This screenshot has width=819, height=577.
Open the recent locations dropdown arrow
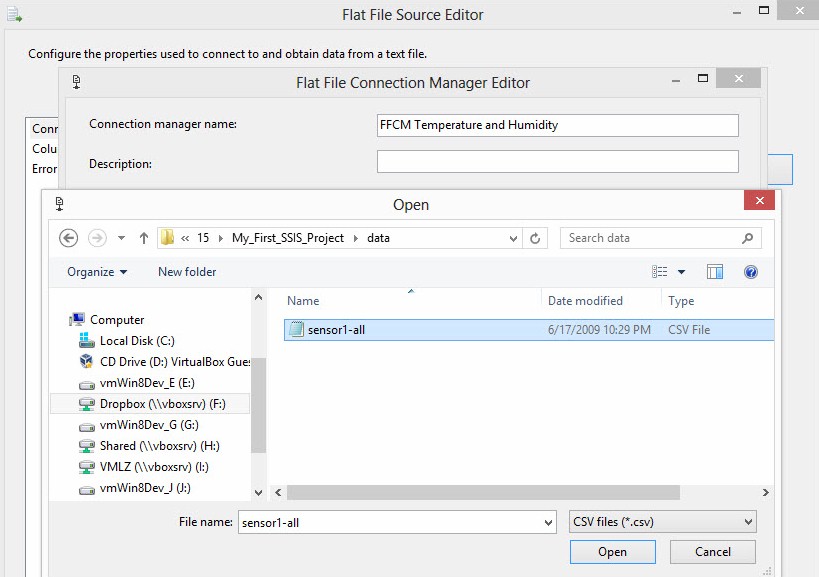122,238
